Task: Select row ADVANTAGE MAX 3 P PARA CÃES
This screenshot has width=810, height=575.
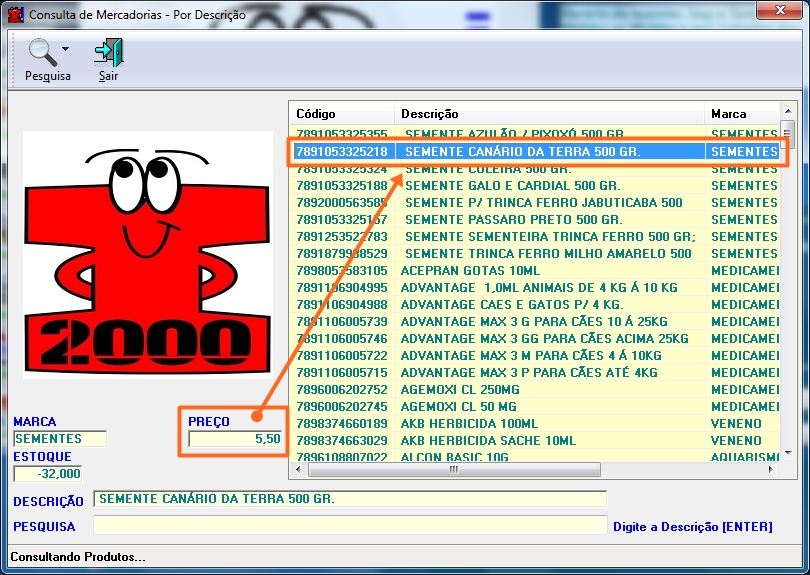Action: [536, 372]
